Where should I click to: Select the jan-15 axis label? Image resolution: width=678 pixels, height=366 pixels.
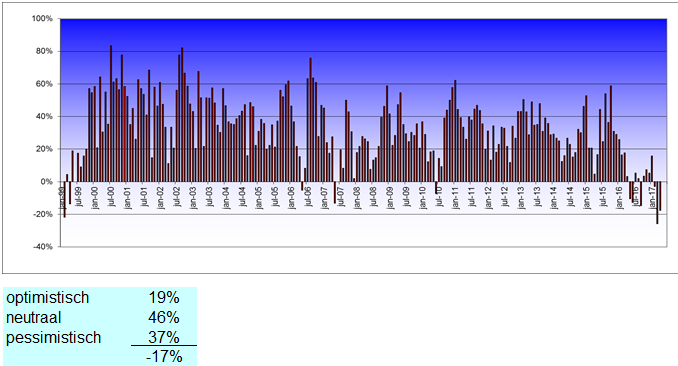(586, 198)
